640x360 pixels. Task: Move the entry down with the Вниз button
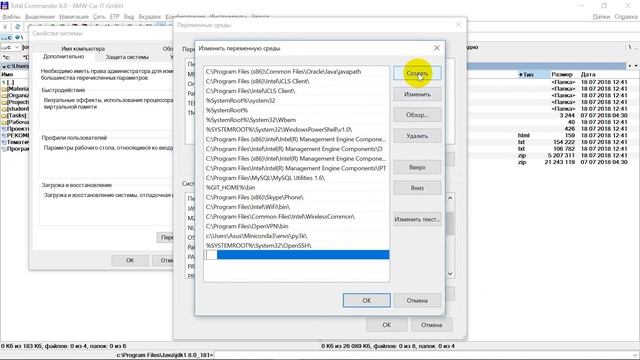click(x=417, y=188)
